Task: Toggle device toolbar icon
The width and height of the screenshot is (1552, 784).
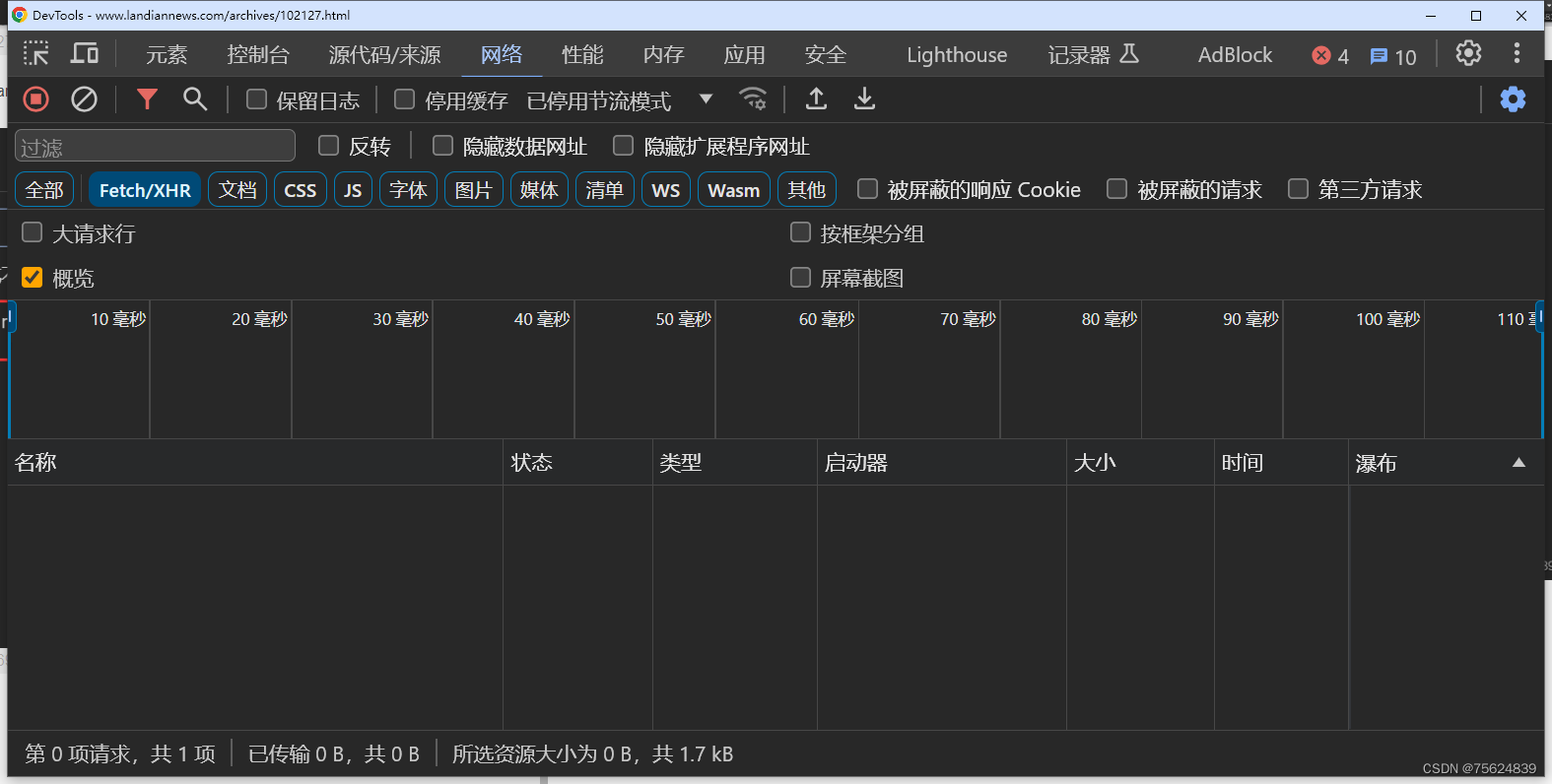Action: pyautogui.click(x=85, y=53)
